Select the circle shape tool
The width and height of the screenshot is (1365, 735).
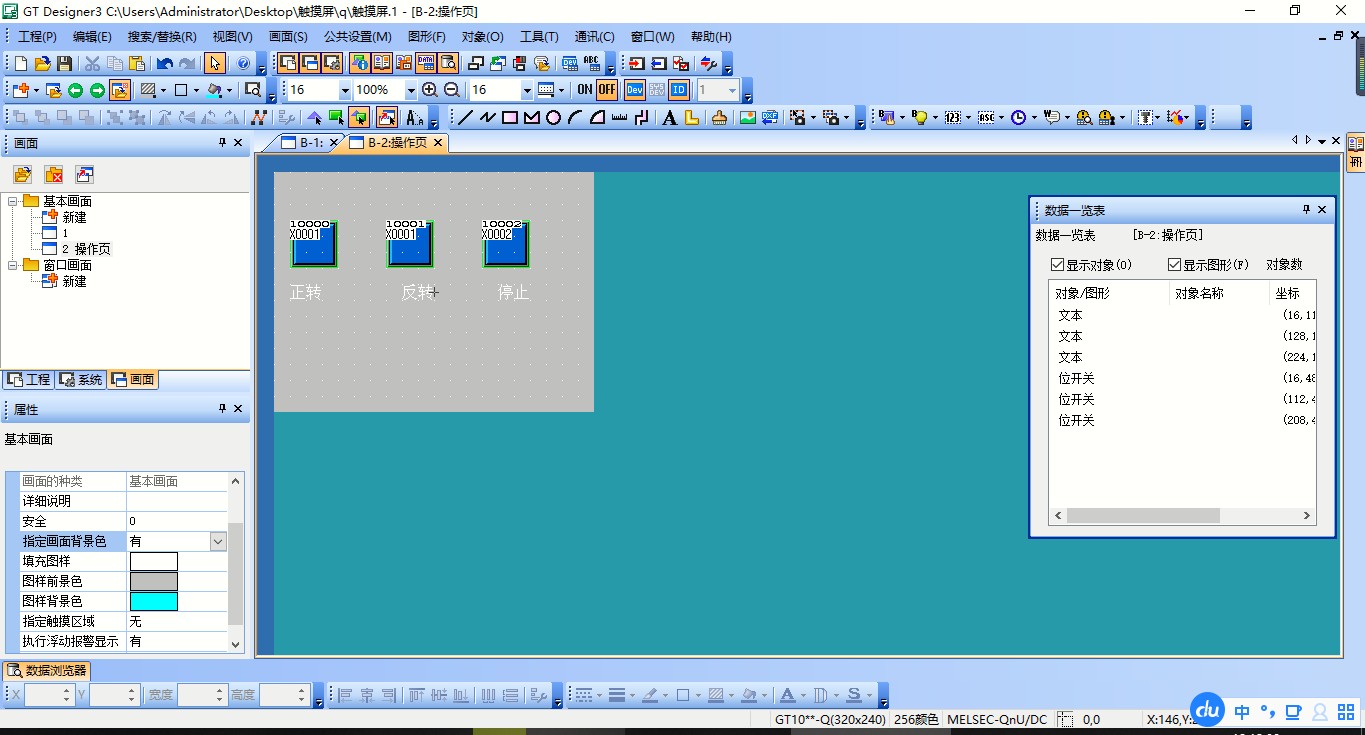pyautogui.click(x=553, y=118)
